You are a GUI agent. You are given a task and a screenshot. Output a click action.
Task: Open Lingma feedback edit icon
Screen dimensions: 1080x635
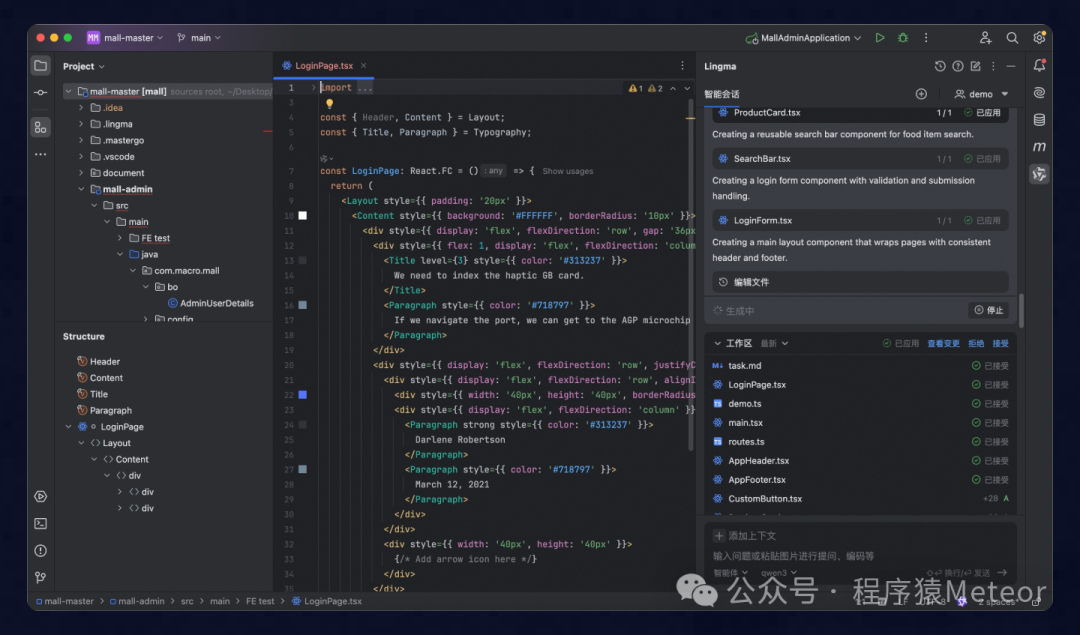975,66
